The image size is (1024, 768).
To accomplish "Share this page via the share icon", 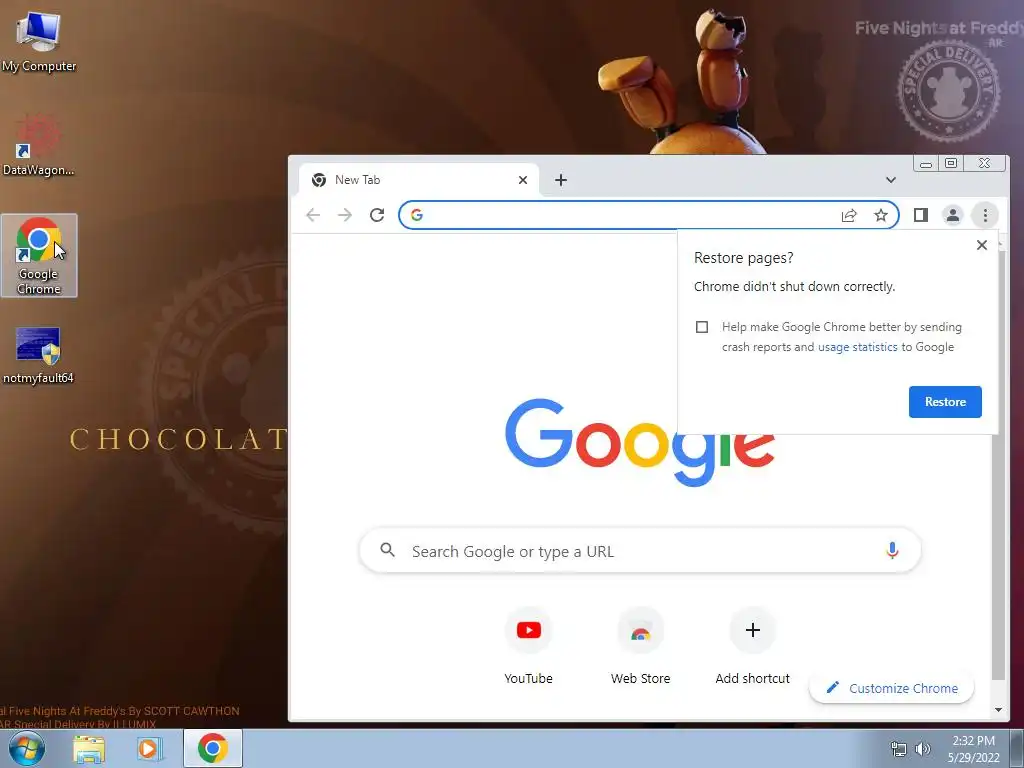I will [x=849, y=215].
